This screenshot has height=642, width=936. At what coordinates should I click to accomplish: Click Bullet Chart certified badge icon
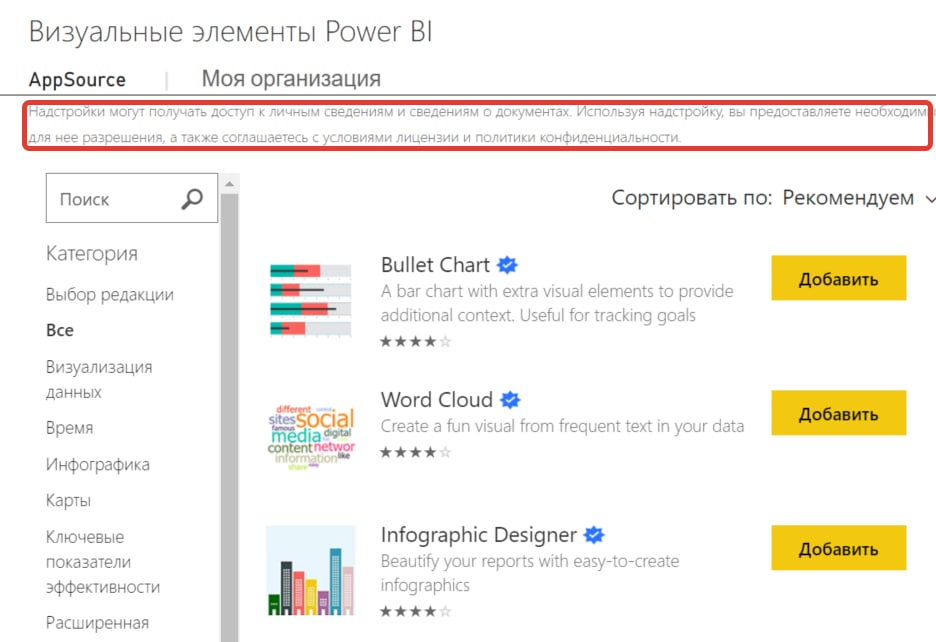tap(507, 265)
